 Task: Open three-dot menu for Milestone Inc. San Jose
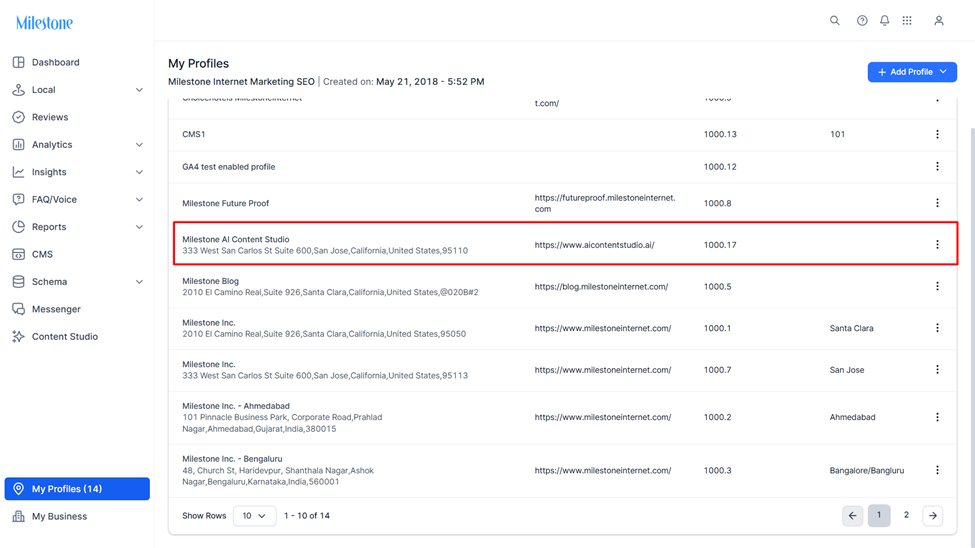[x=937, y=369]
